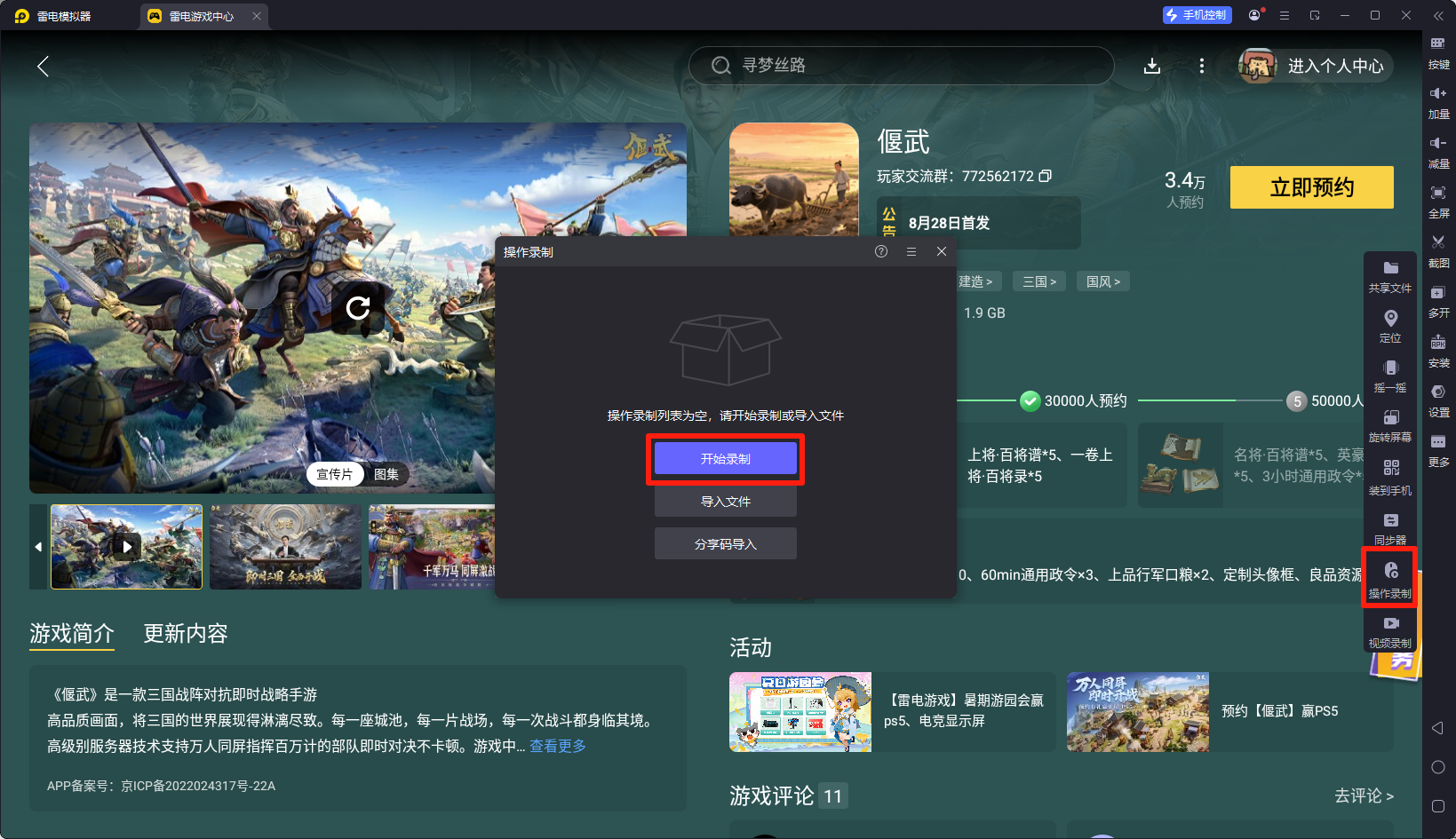The image size is (1456, 839).
Task: Click the help icon in 操作录制 dialog
Action: 881,252
